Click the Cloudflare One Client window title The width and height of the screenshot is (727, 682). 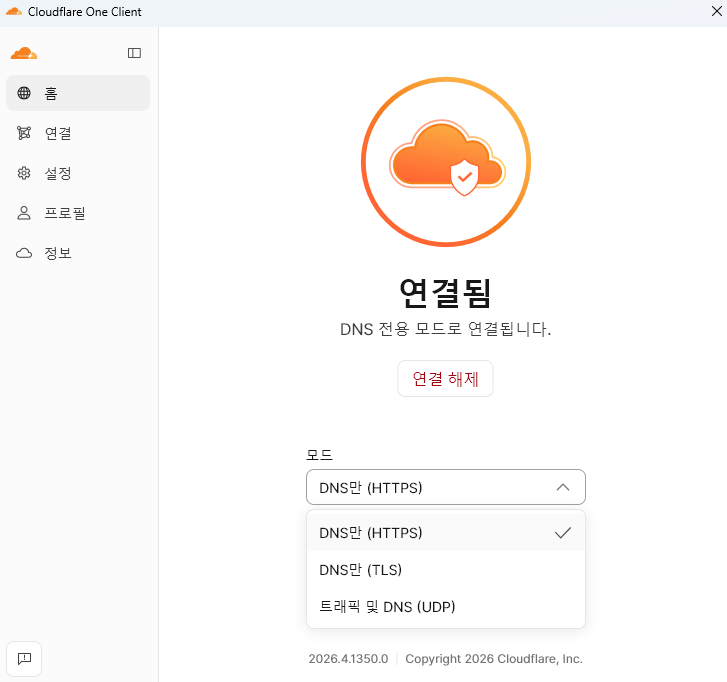coord(84,12)
